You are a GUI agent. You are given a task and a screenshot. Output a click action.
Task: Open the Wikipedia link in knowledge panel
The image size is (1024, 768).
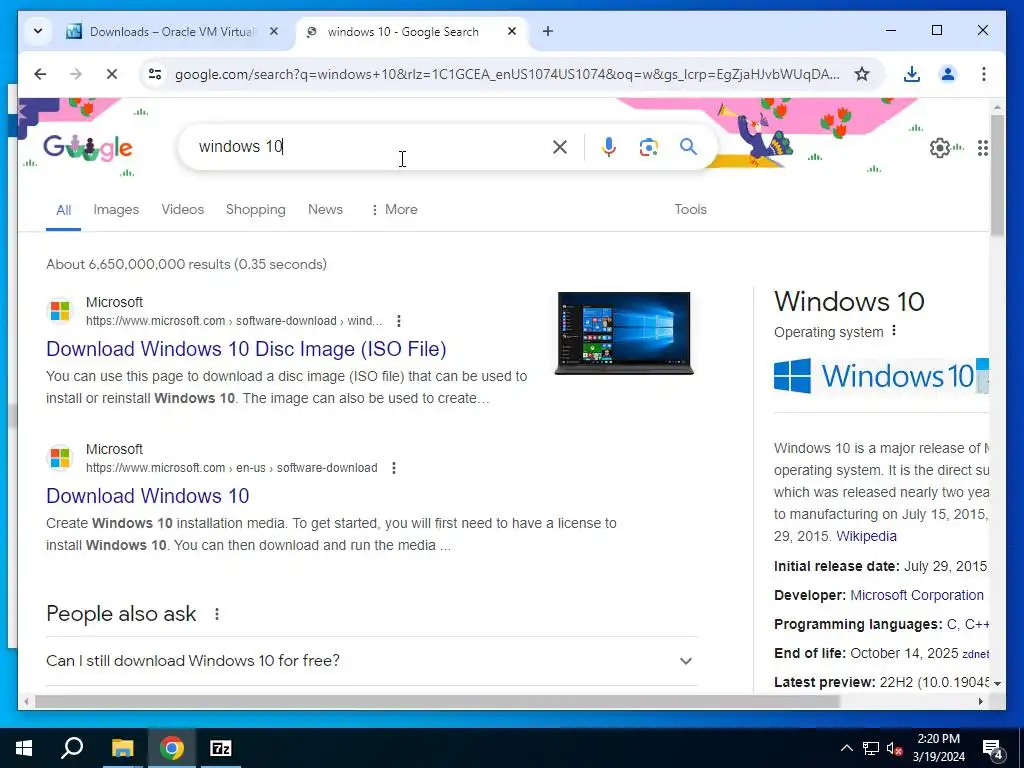click(x=867, y=536)
